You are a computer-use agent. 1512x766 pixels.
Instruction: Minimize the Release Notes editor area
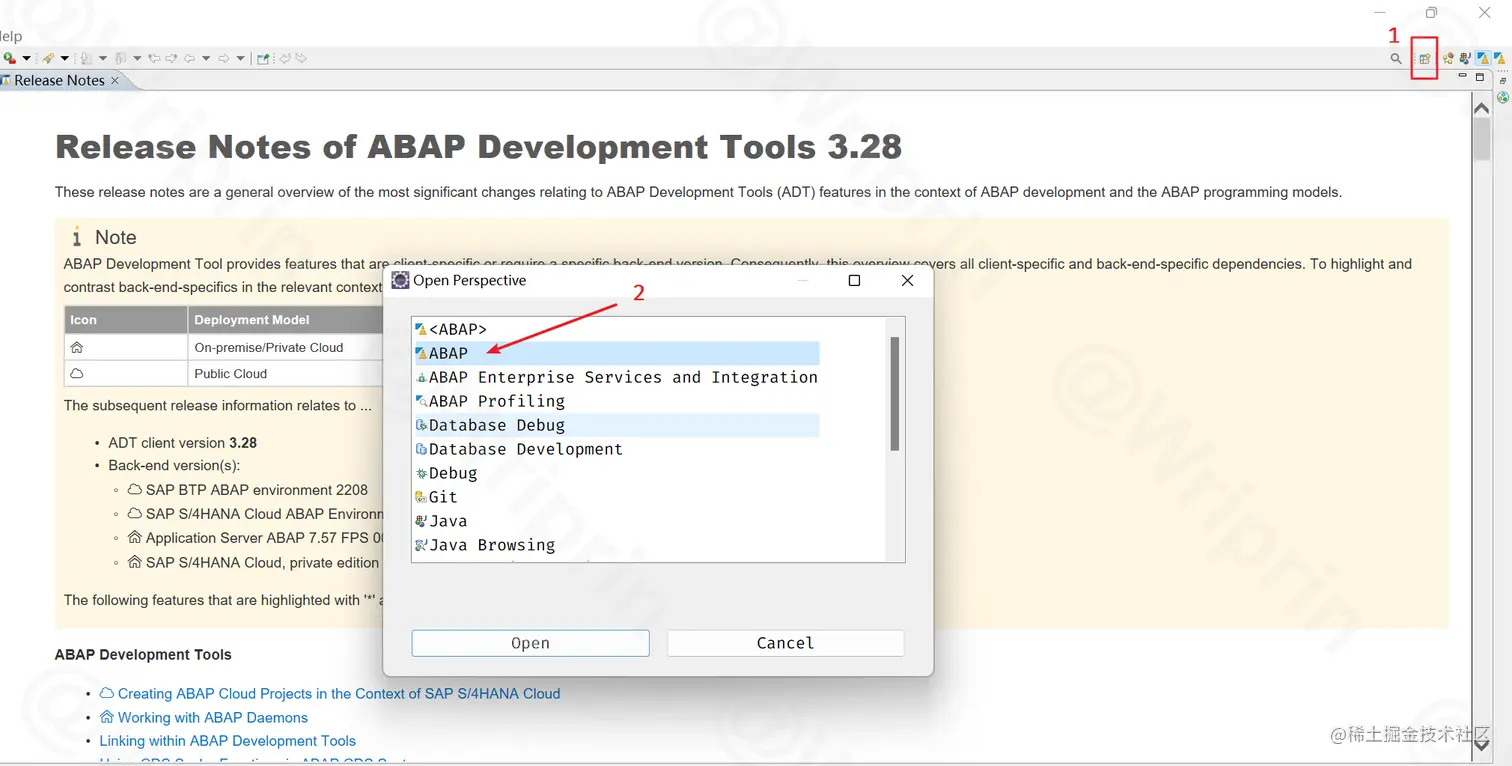pos(1462,76)
